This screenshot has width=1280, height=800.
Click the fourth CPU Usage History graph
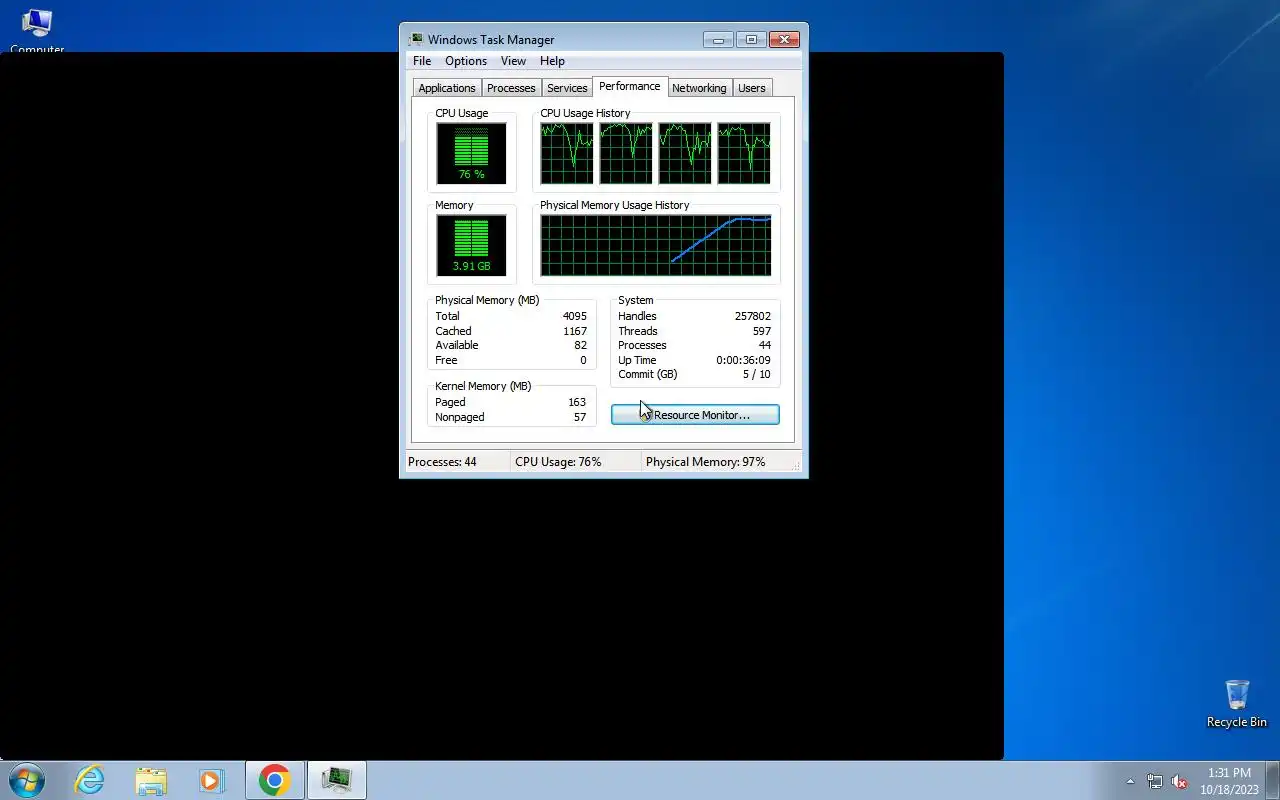pyautogui.click(x=744, y=154)
